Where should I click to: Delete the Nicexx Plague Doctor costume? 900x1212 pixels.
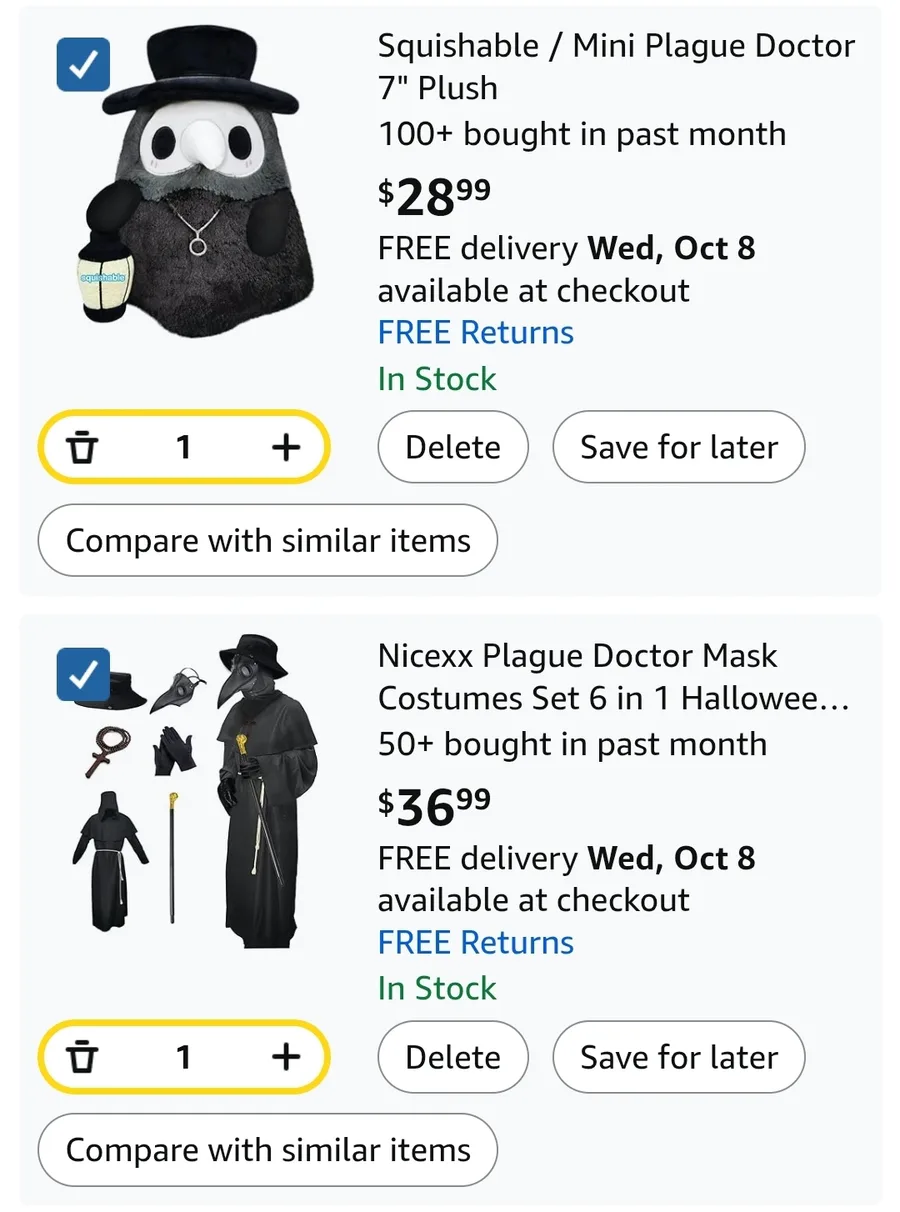click(x=453, y=1057)
